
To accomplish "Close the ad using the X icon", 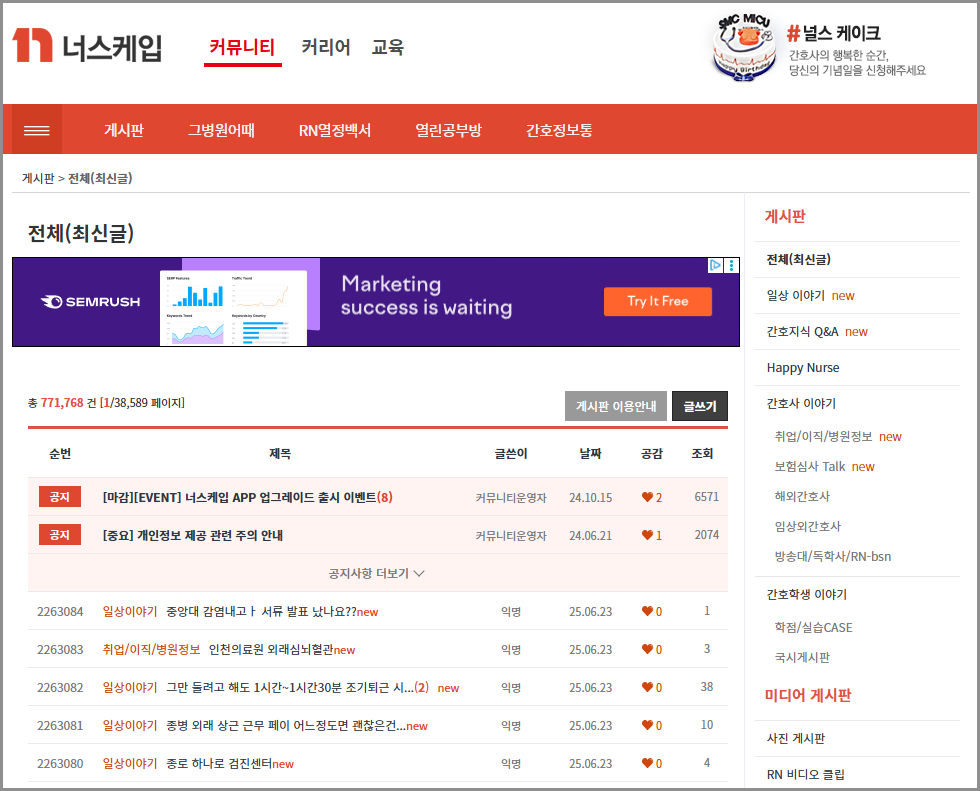I will tap(731, 265).
